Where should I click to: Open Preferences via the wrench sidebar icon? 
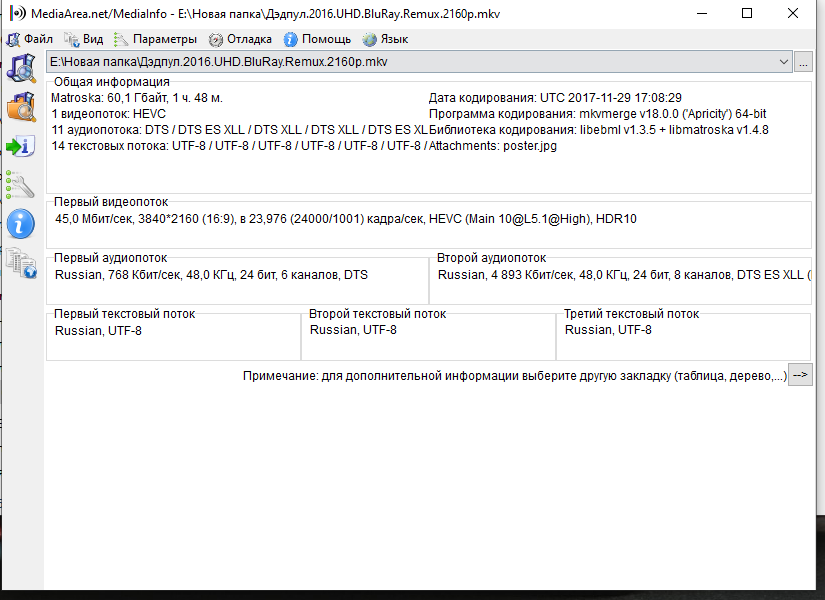21,184
